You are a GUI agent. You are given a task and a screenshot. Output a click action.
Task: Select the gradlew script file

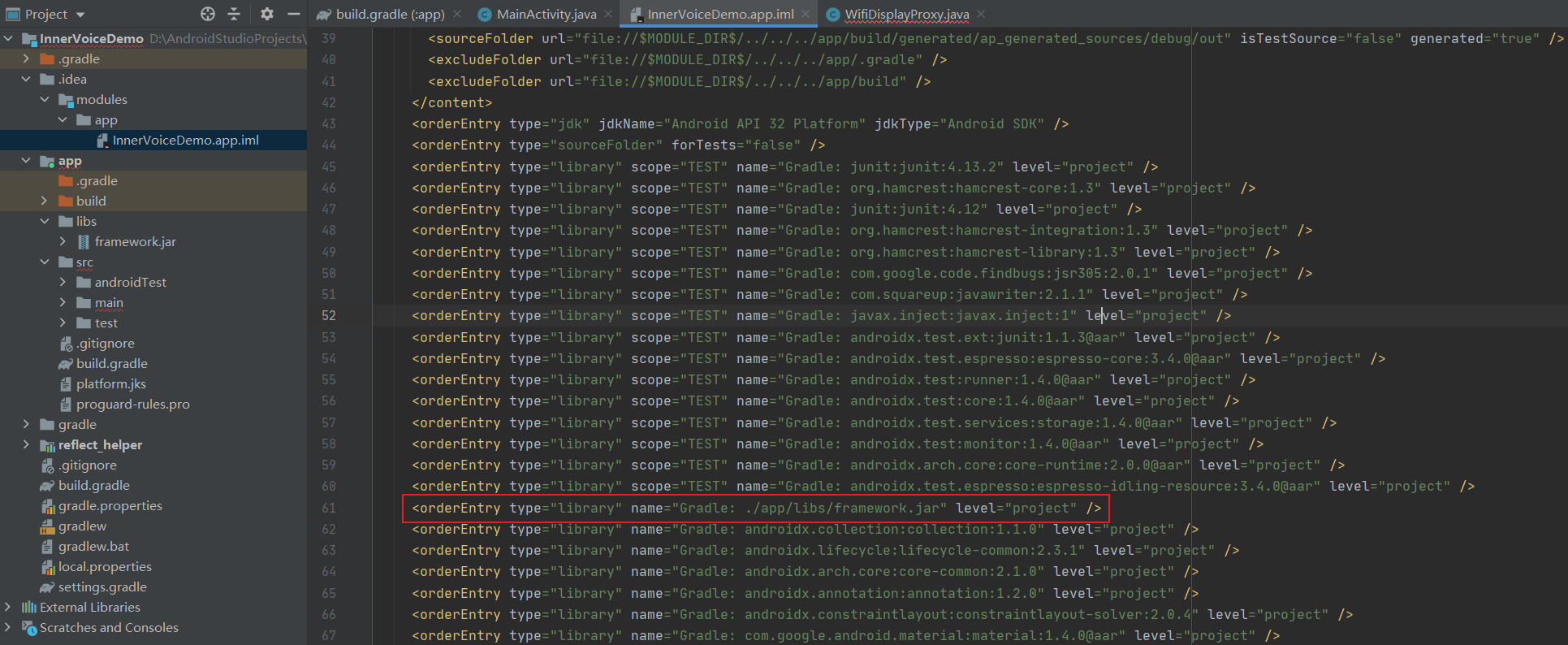[82, 526]
